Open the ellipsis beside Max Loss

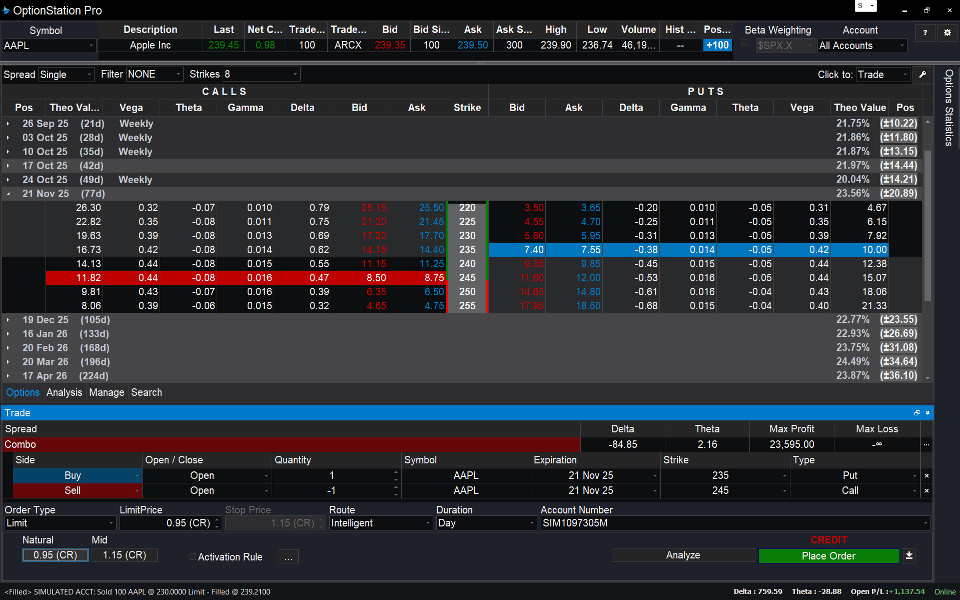coord(926,444)
